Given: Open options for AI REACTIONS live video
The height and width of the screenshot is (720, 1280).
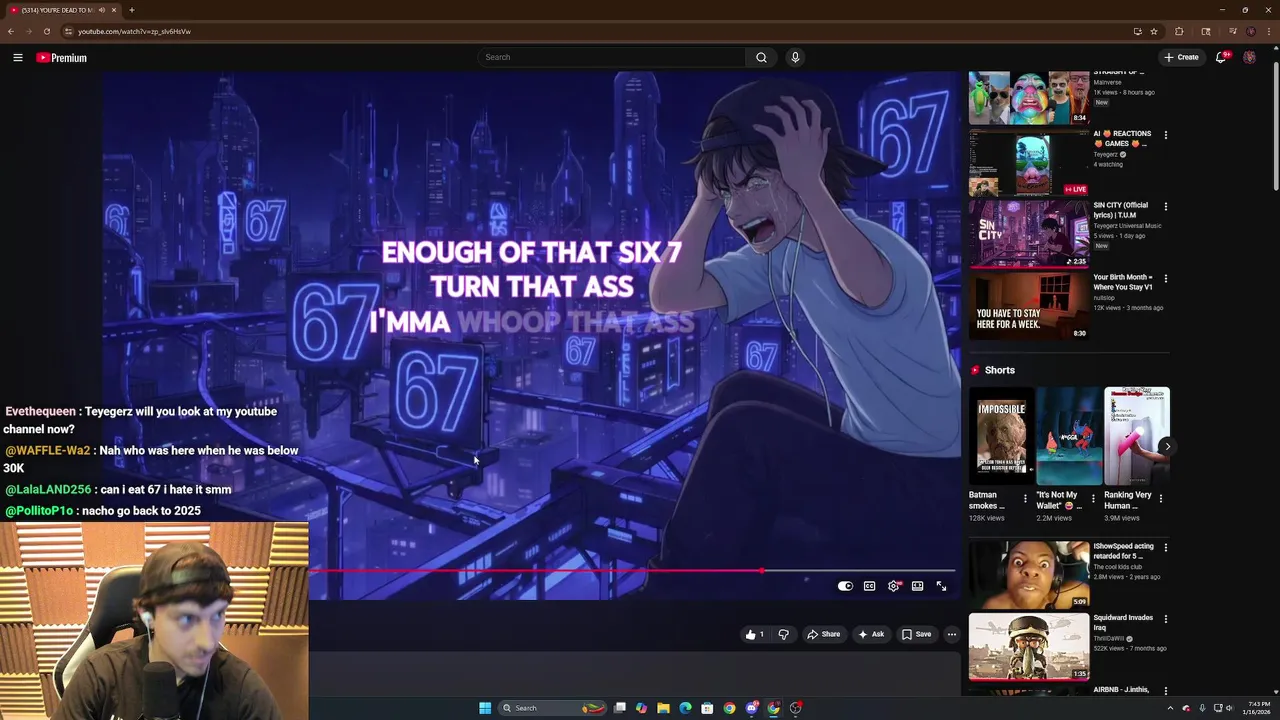Looking at the screenshot, I should 1165,134.
